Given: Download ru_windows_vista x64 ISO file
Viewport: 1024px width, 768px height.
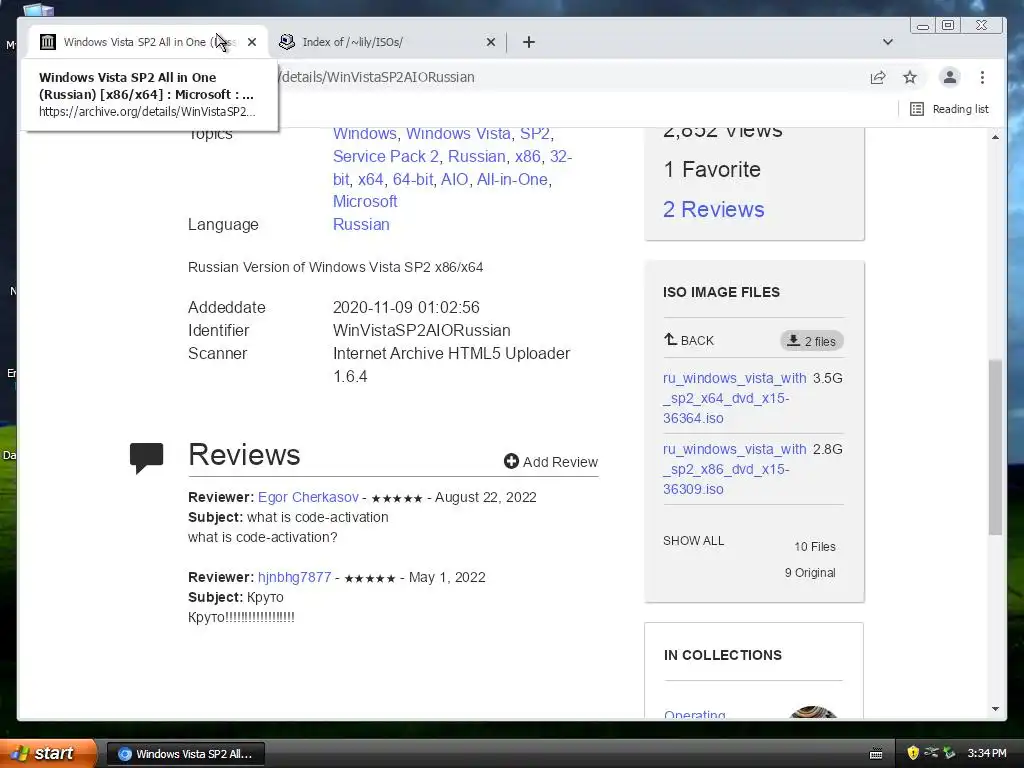Looking at the screenshot, I should 735,398.
